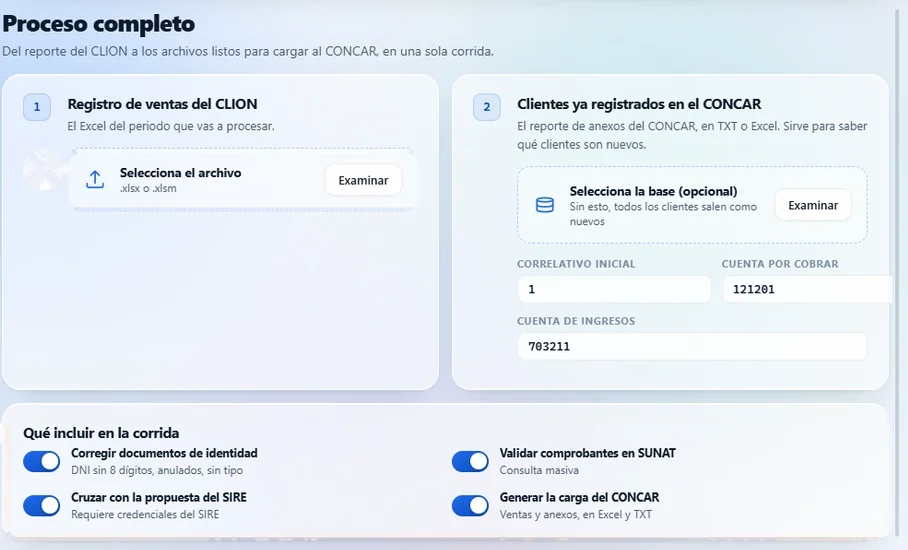Click 'Selecciona la base (opcional)' label
The width and height of the screenshot is (908, 550).
(653, 191)
